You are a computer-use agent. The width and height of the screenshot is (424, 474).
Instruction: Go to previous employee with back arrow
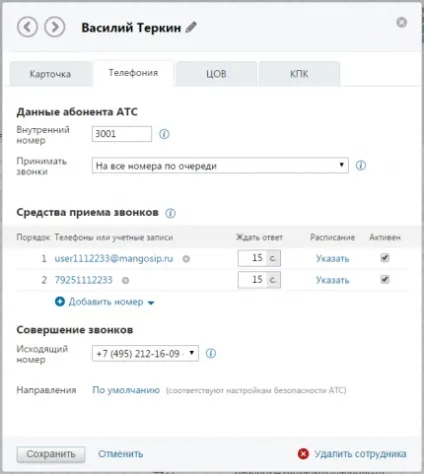click(x=27, y=27)
